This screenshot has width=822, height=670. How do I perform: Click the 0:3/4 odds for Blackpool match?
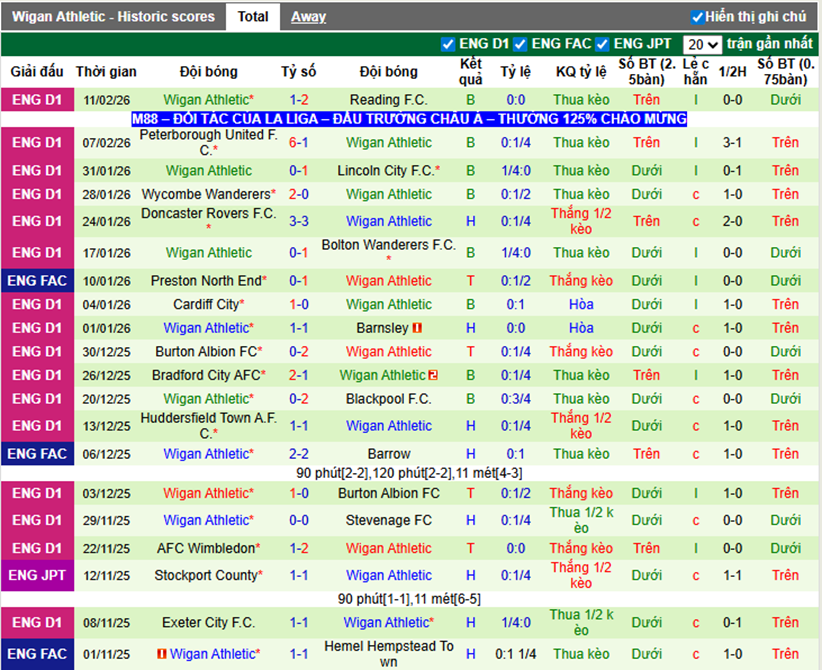coord(516,399)
